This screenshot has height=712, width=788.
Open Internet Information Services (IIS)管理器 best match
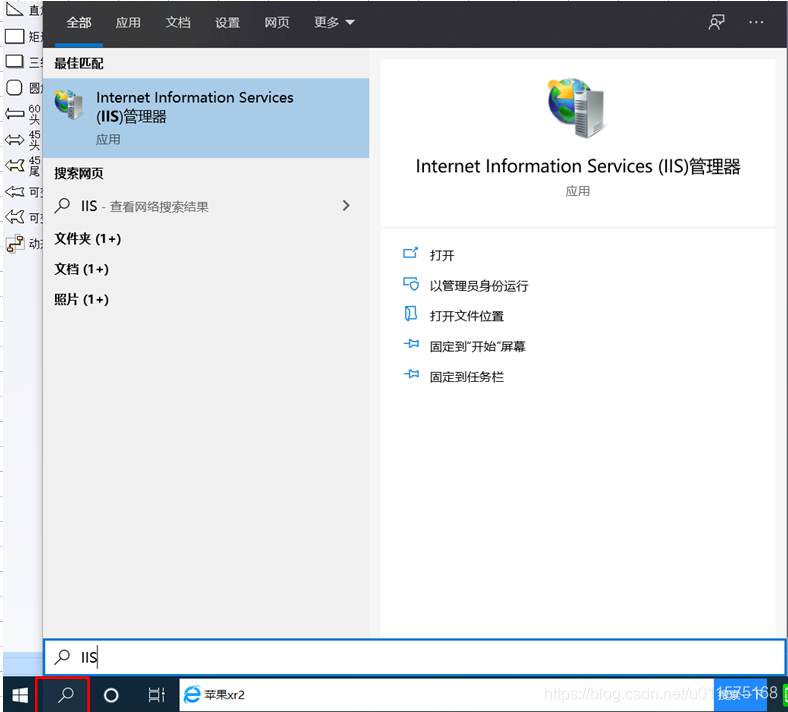tap(206, 118)
